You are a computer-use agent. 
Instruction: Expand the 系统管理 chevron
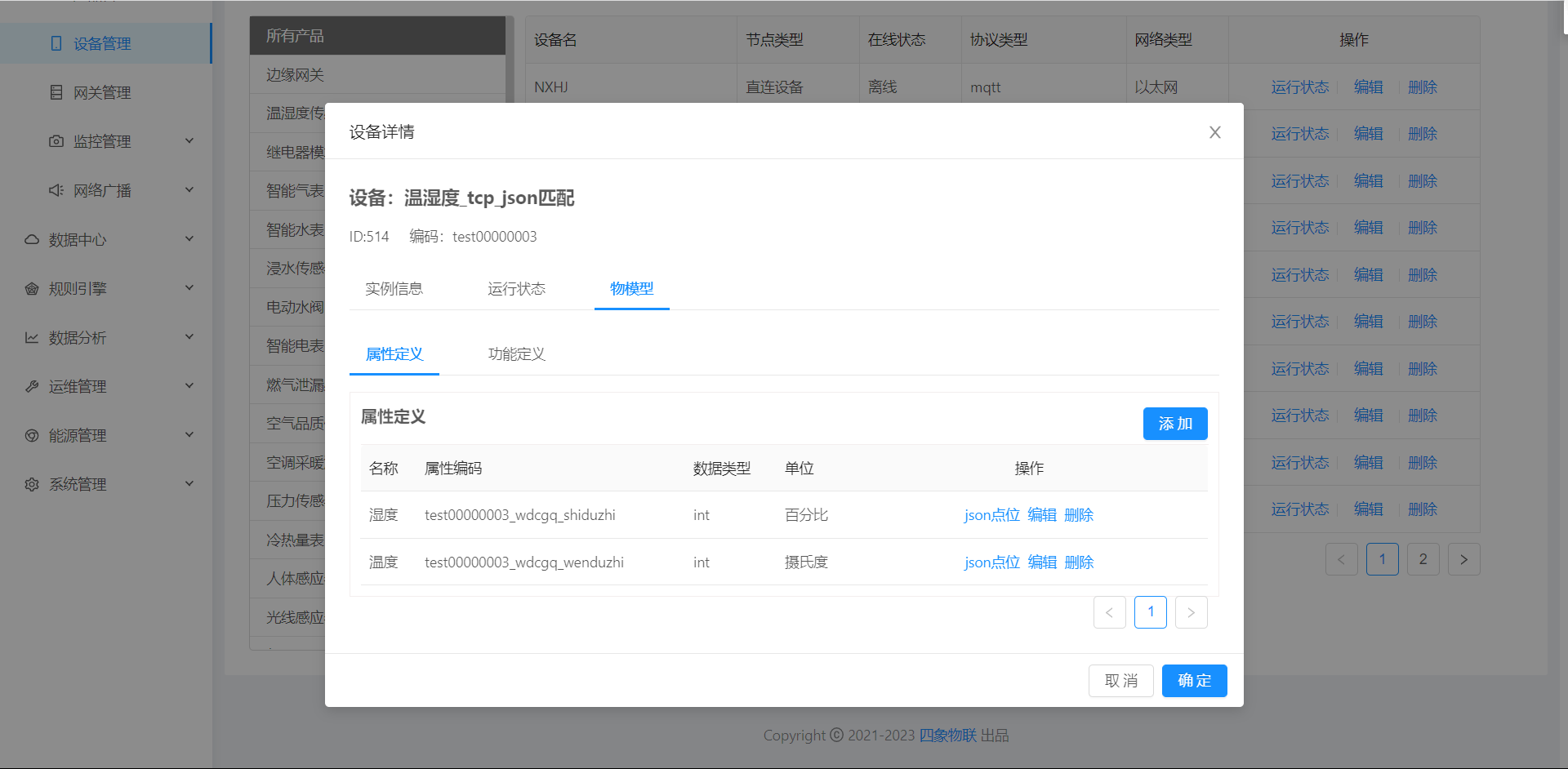click(189, 483)
